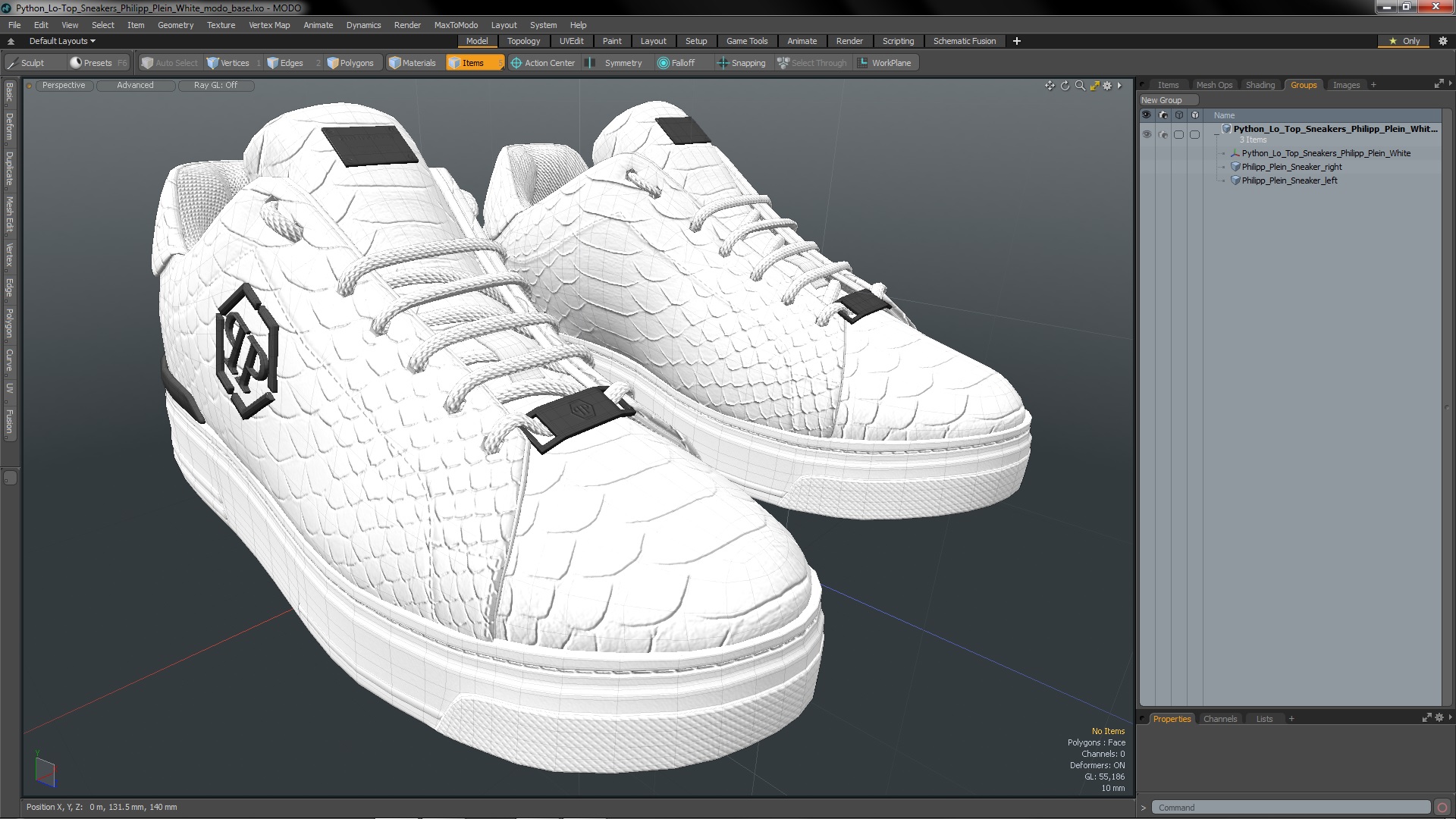Toggle the WorkPlane tool
The width and height of the screenshot is (1456, 819).
885,63
